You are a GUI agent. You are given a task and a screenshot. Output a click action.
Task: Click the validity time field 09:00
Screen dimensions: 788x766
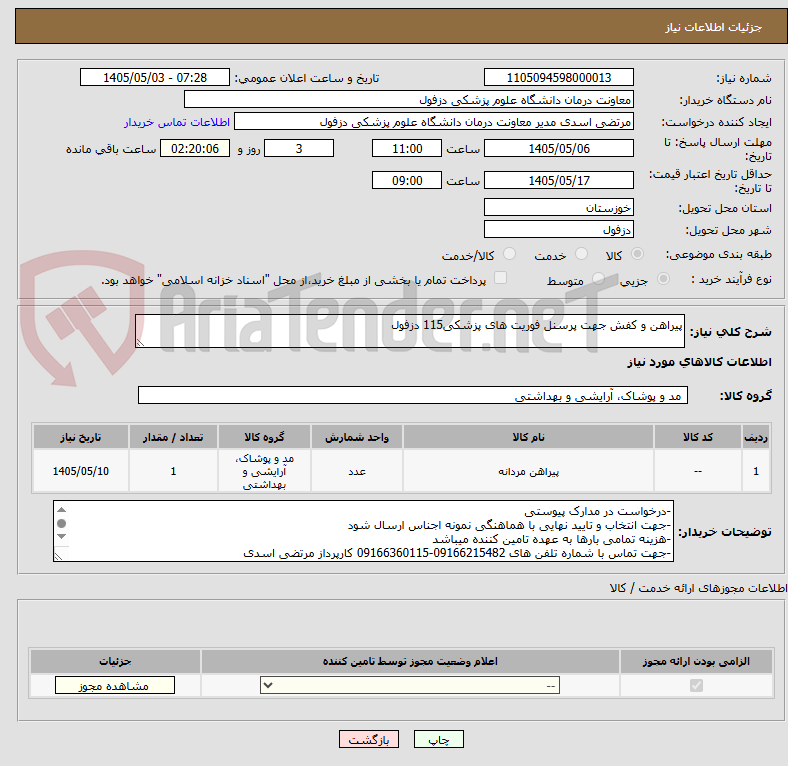point(407,180)
